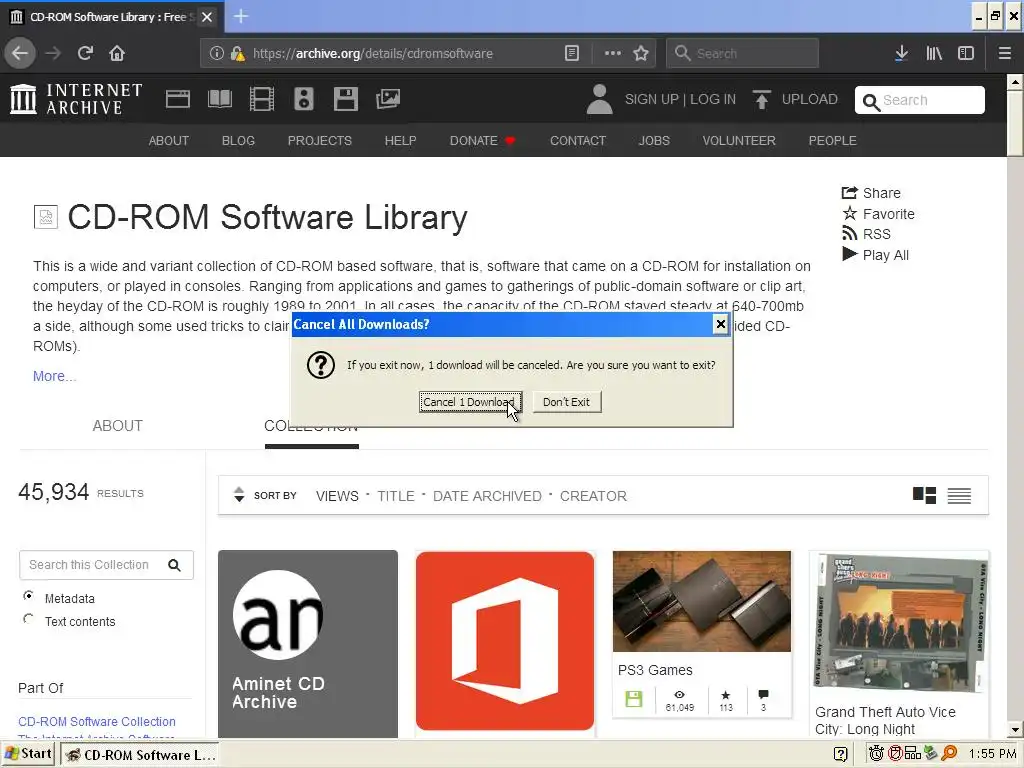Click the Search this Collection field

coord(91,565)
